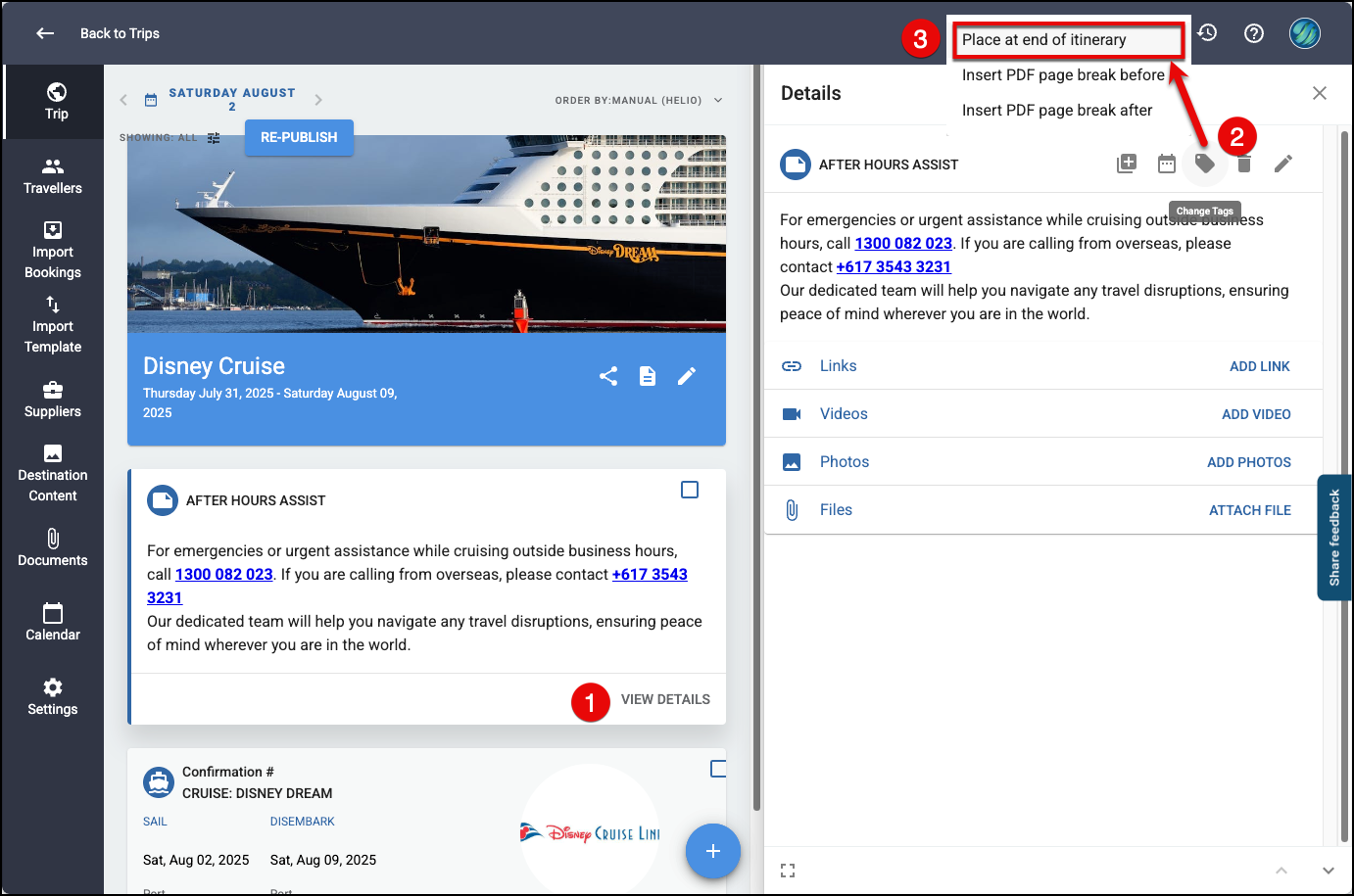Click the RE-PUBLISH button
This screenshot has height=896, width=1354.
[299, 137]
